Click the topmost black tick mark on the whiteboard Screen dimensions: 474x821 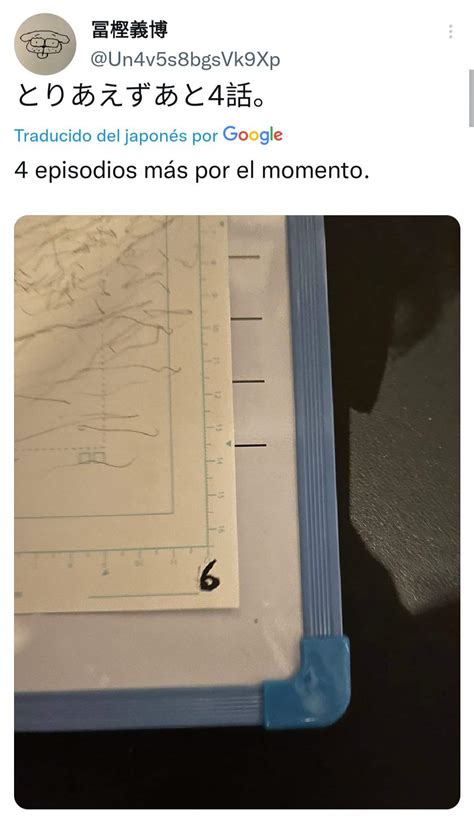click(x=244, y=257)
